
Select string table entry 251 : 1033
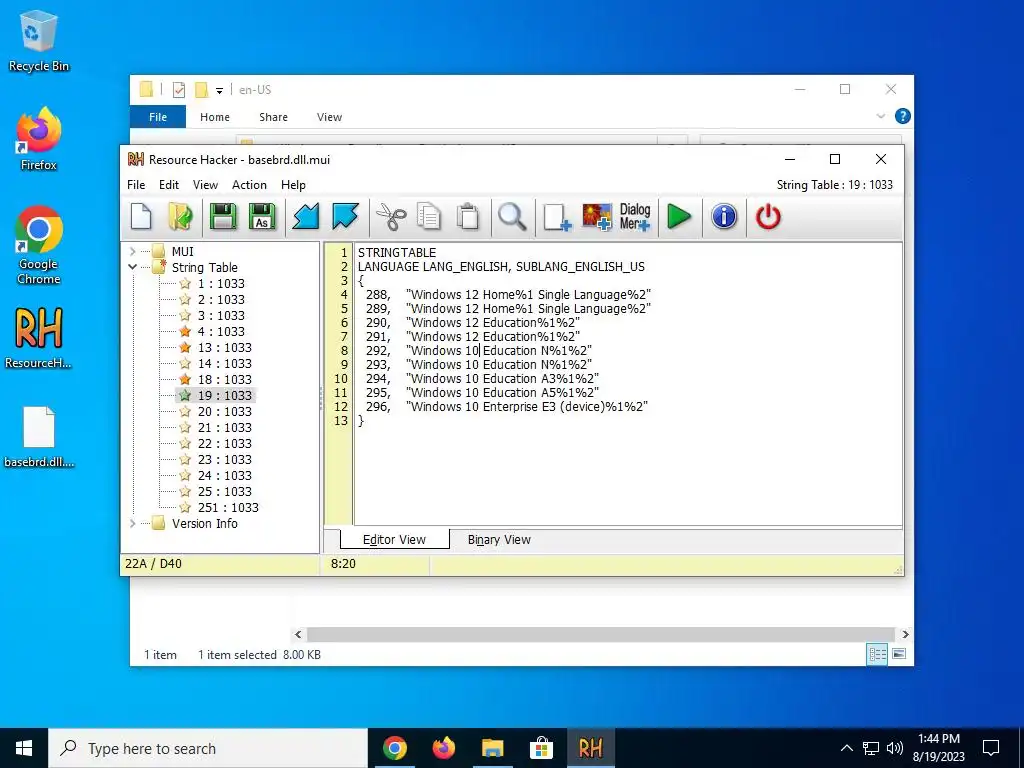(228, 507)
